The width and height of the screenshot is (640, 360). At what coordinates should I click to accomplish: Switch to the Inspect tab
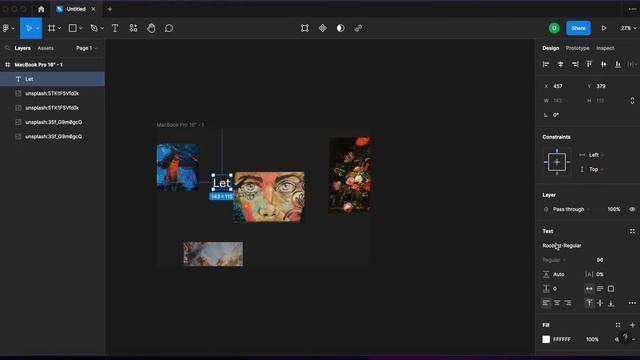(x=605, y=48)
